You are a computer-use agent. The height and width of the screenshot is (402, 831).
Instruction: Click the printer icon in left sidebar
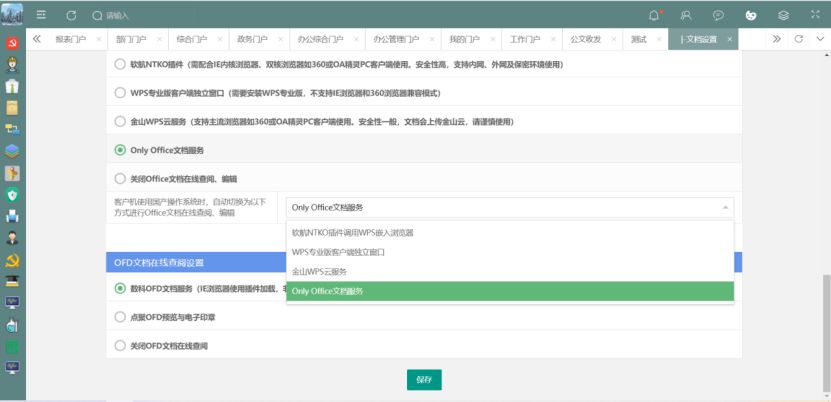click(x=13, y=216)
